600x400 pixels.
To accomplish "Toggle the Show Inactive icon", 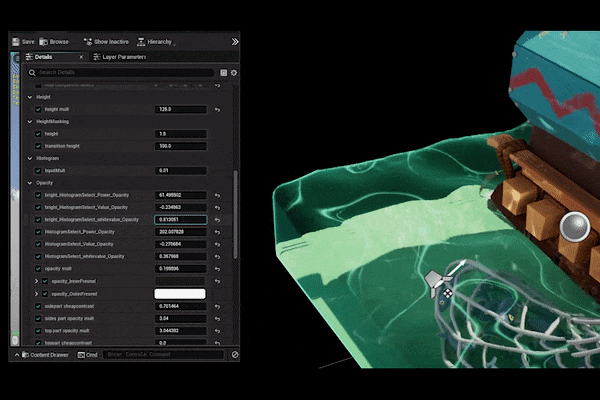I will [86, 42].
